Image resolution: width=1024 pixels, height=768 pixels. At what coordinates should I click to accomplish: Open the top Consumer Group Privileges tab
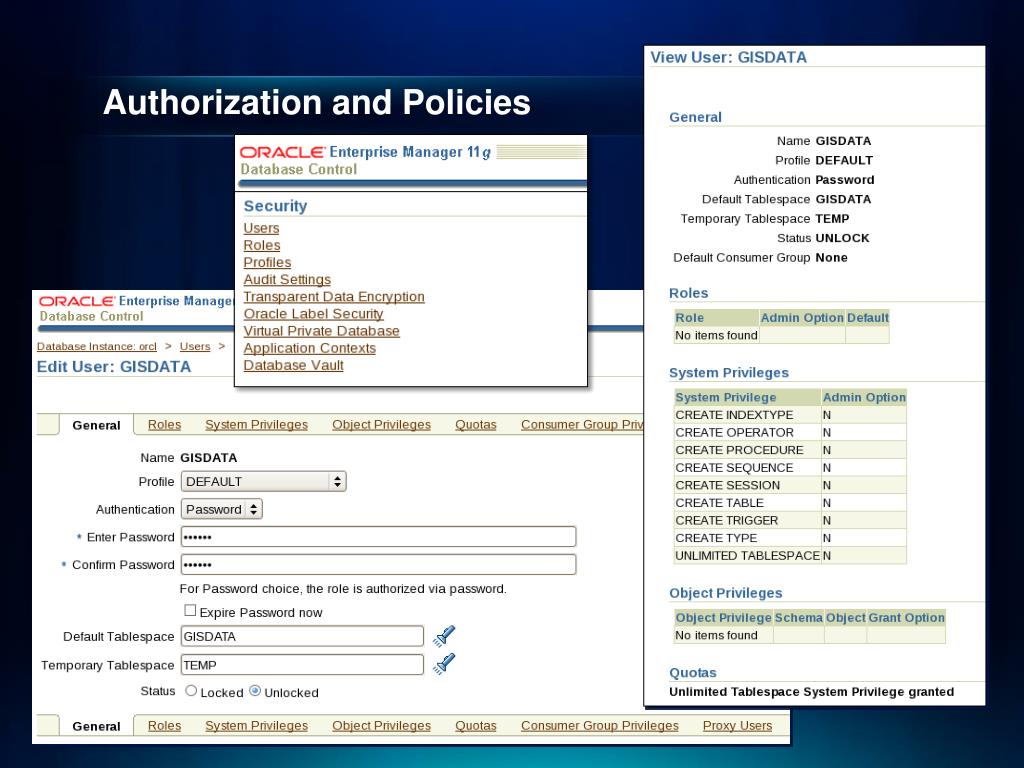click(x=582, y=424)
